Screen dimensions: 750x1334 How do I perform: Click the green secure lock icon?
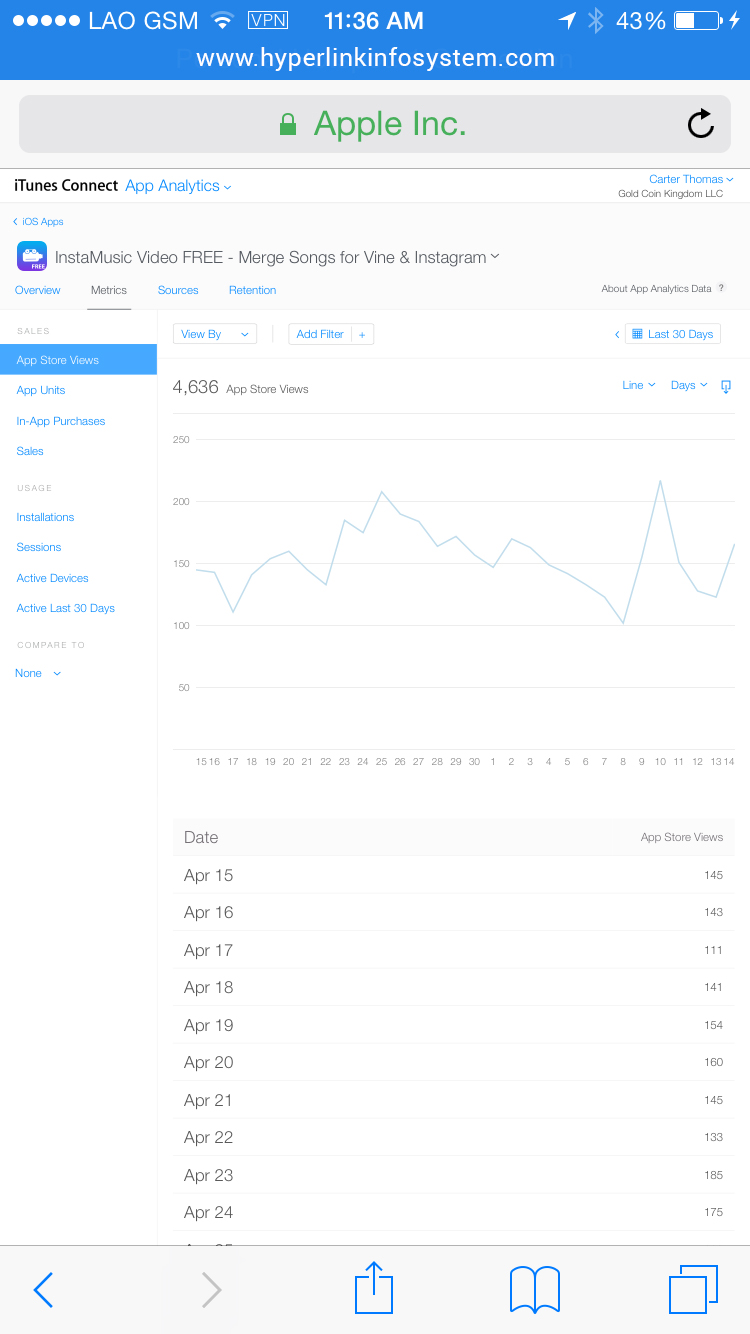(x=288, y=124)
